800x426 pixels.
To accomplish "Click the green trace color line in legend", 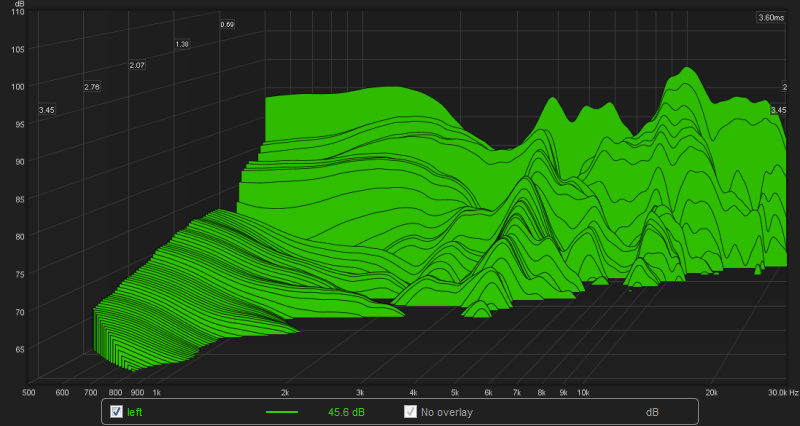I will 282,412.
